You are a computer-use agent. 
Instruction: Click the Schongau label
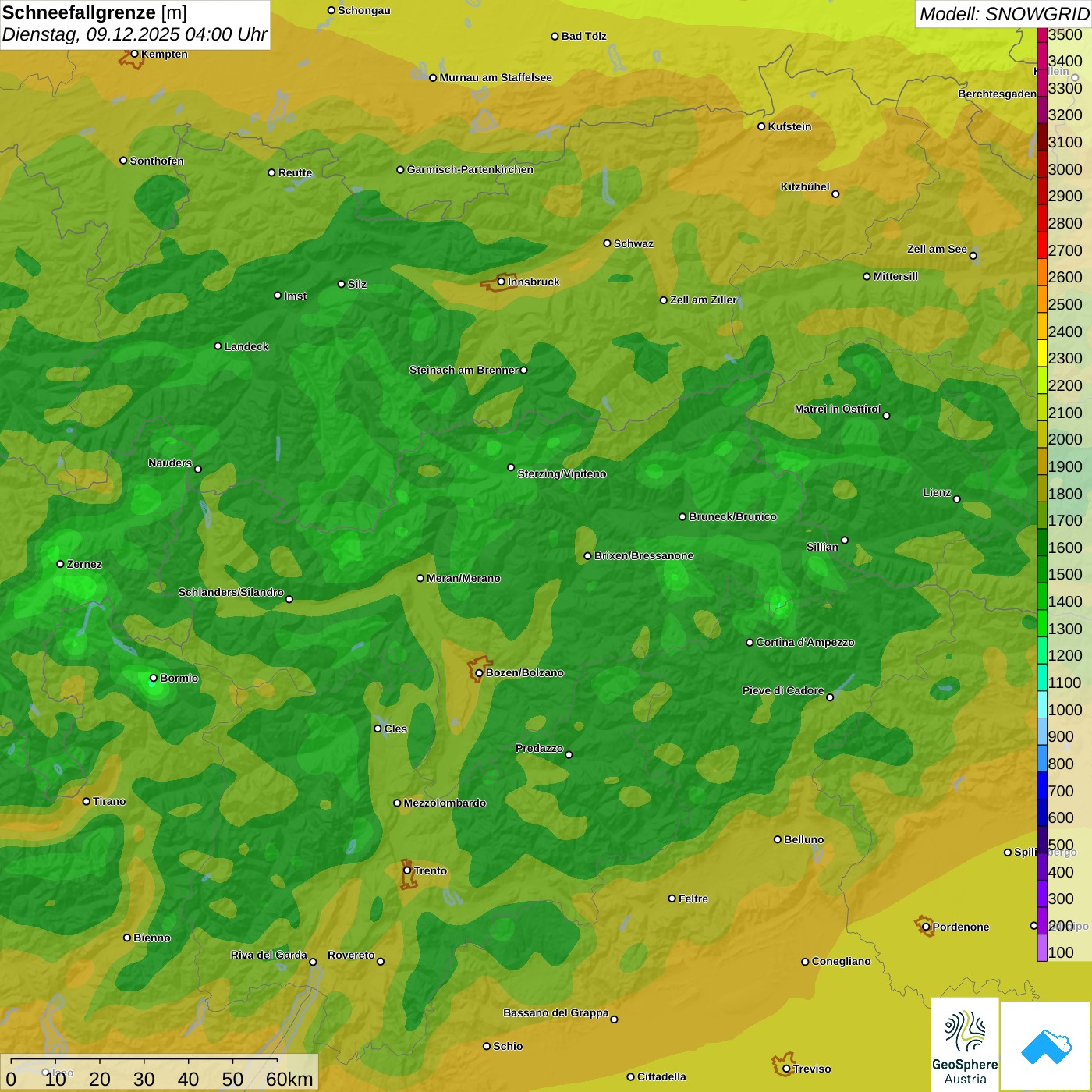[x=364, y=10]
